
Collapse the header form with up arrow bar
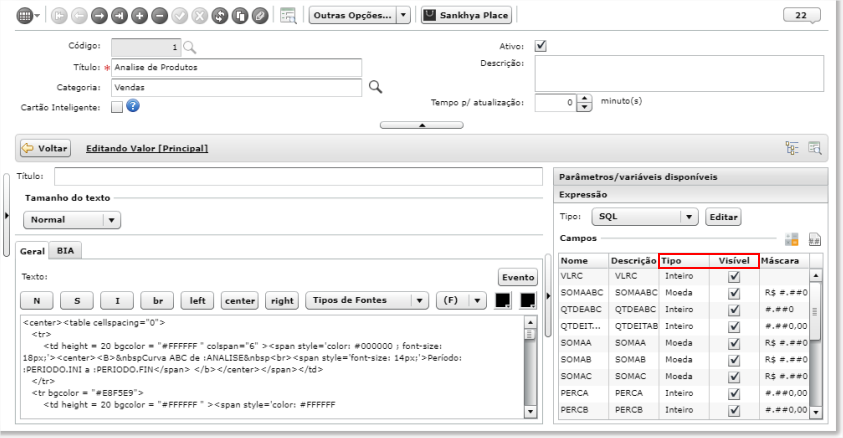click(422, 125)
